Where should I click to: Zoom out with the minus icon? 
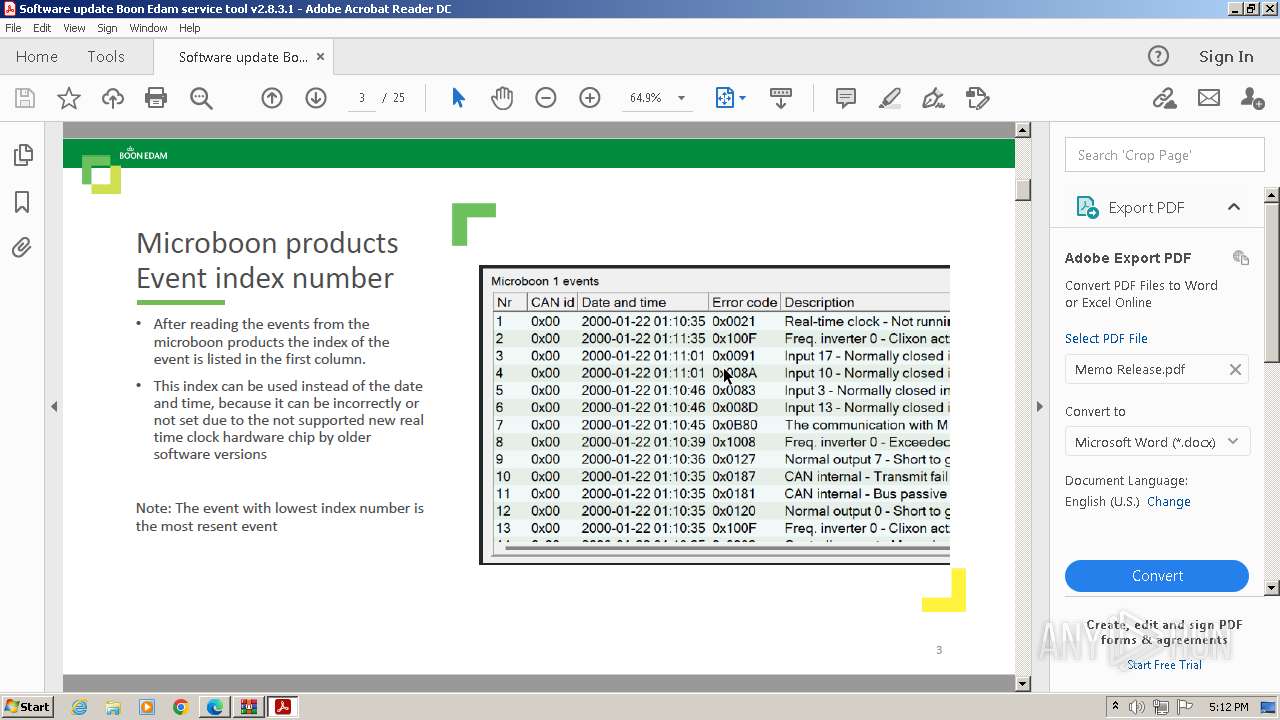(546, 98)
